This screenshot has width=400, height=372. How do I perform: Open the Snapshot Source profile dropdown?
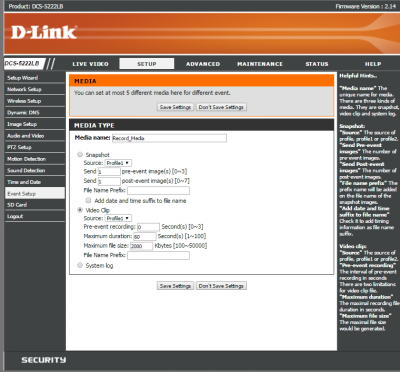coord(118,163)
